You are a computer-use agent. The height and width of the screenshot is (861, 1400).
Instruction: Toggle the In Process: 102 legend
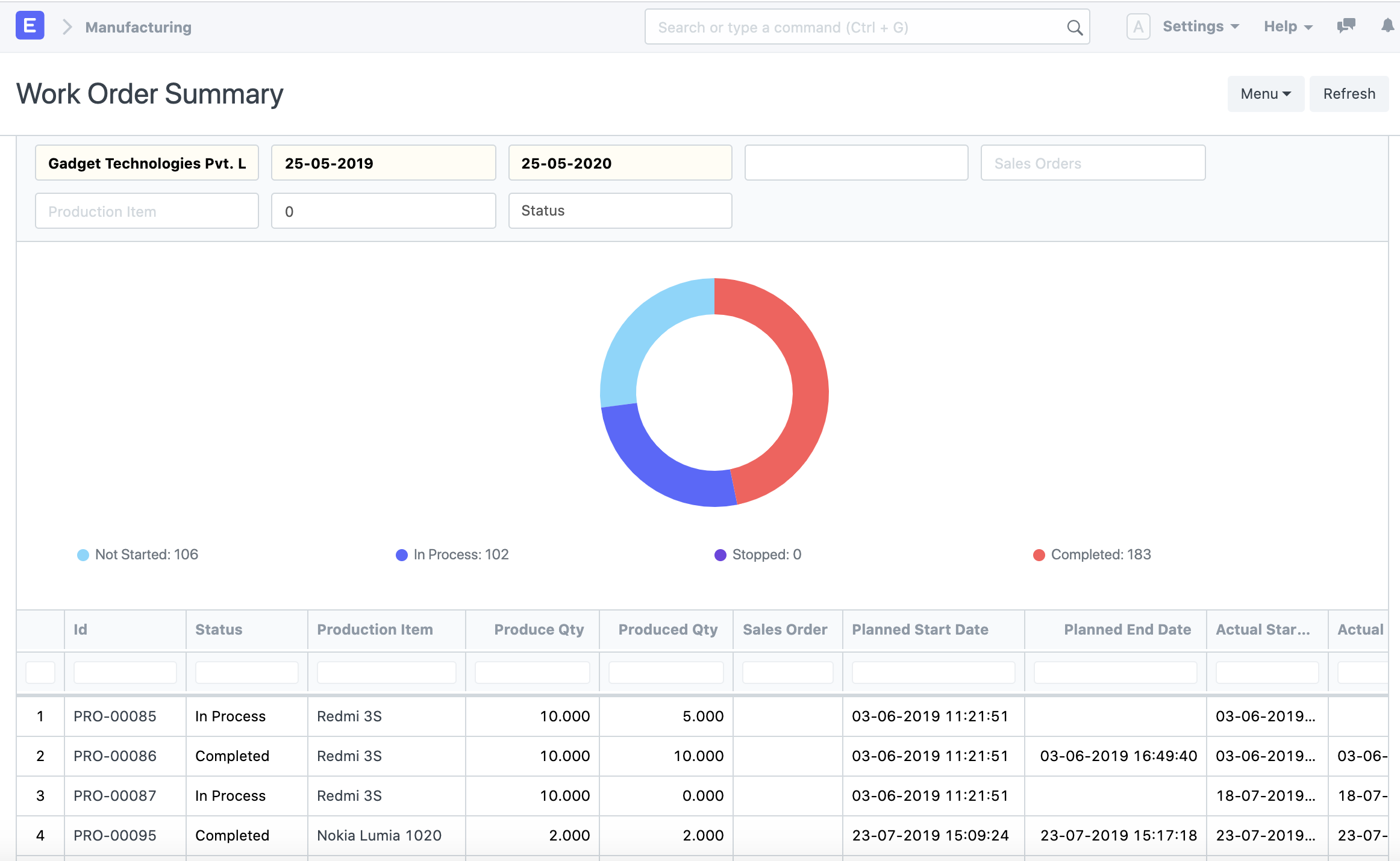452,555
